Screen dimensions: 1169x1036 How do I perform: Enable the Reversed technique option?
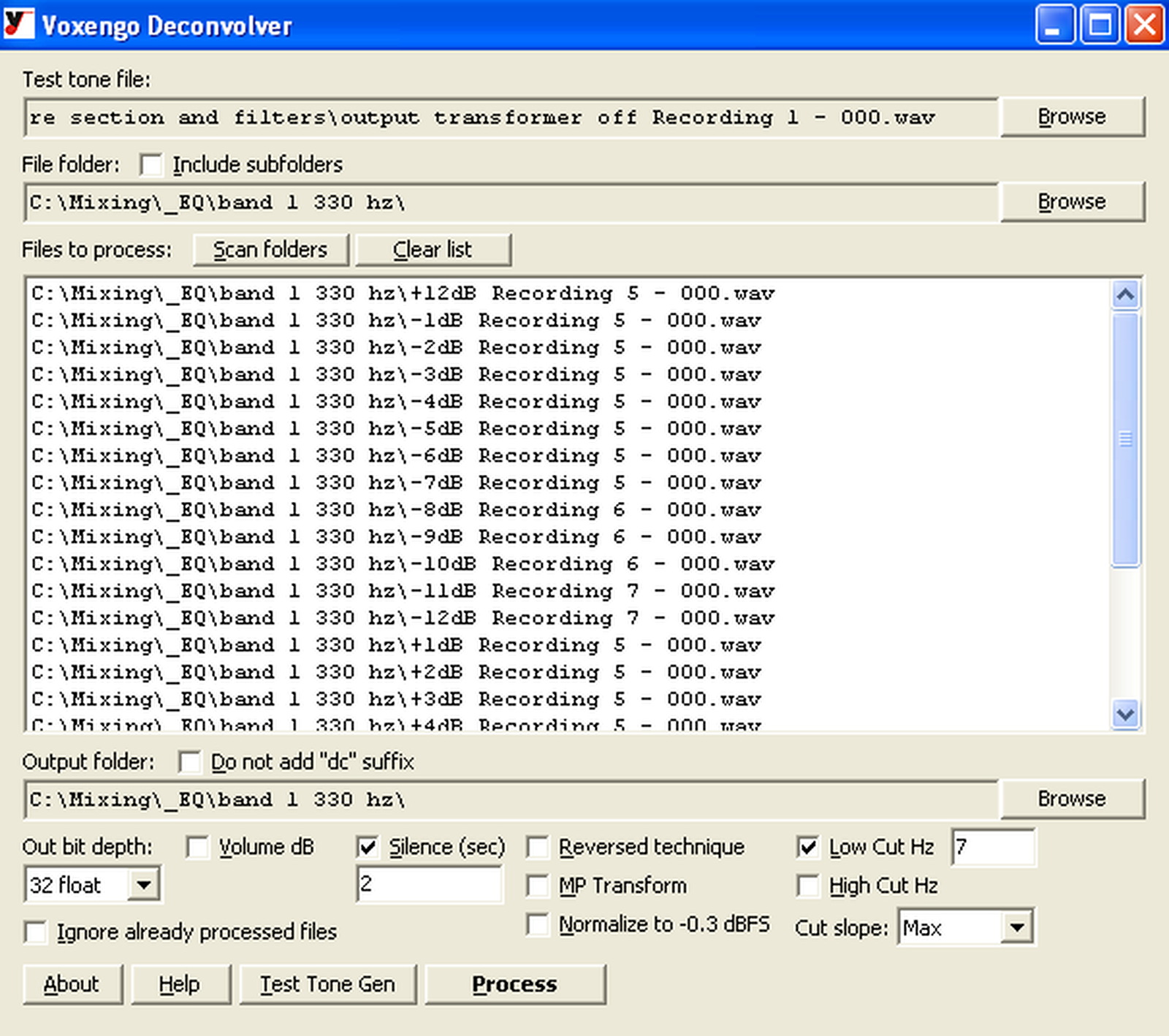point(538,847)
